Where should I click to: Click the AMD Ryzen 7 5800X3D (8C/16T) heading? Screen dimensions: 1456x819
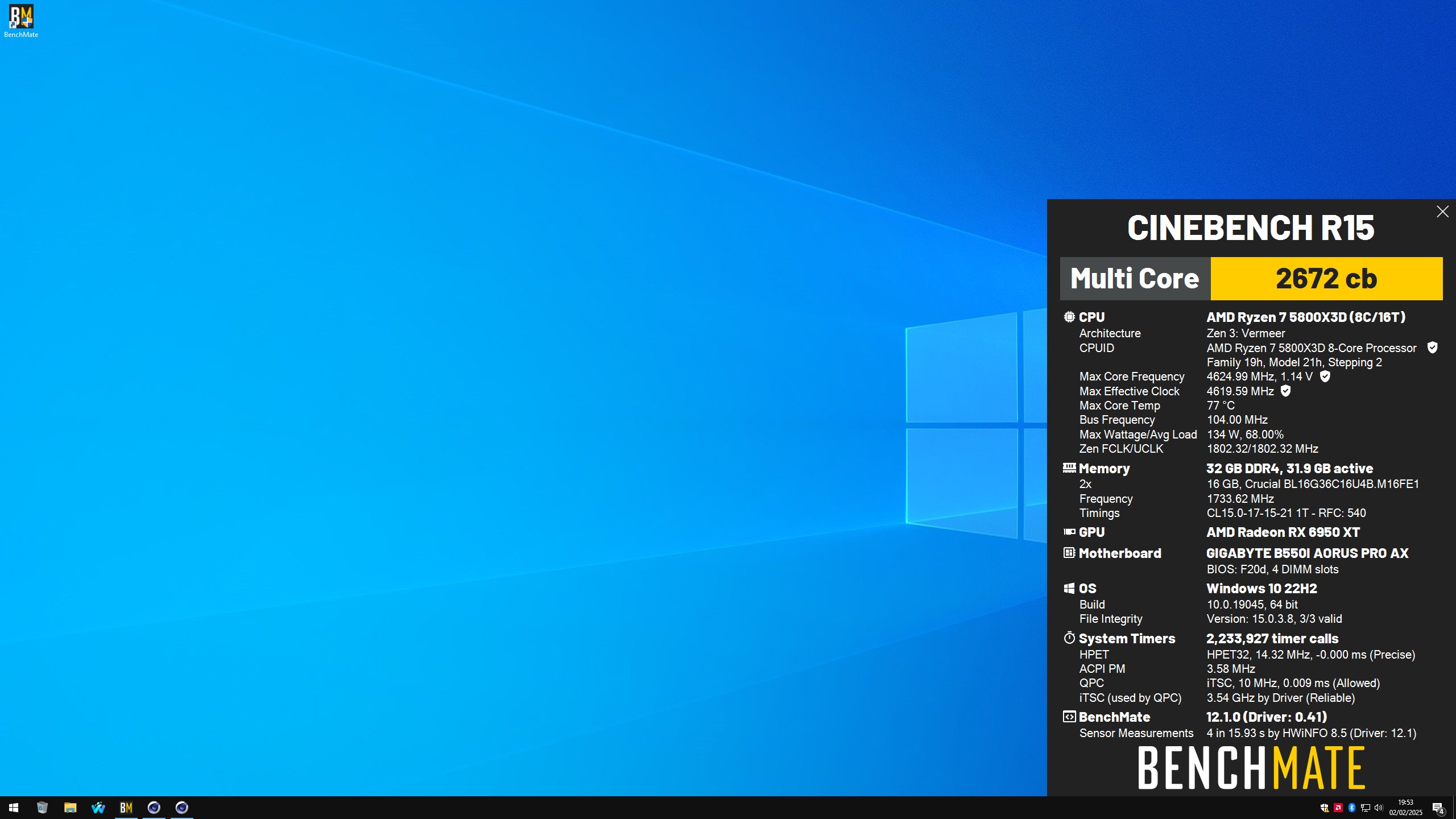click(x=1306, y=317)
